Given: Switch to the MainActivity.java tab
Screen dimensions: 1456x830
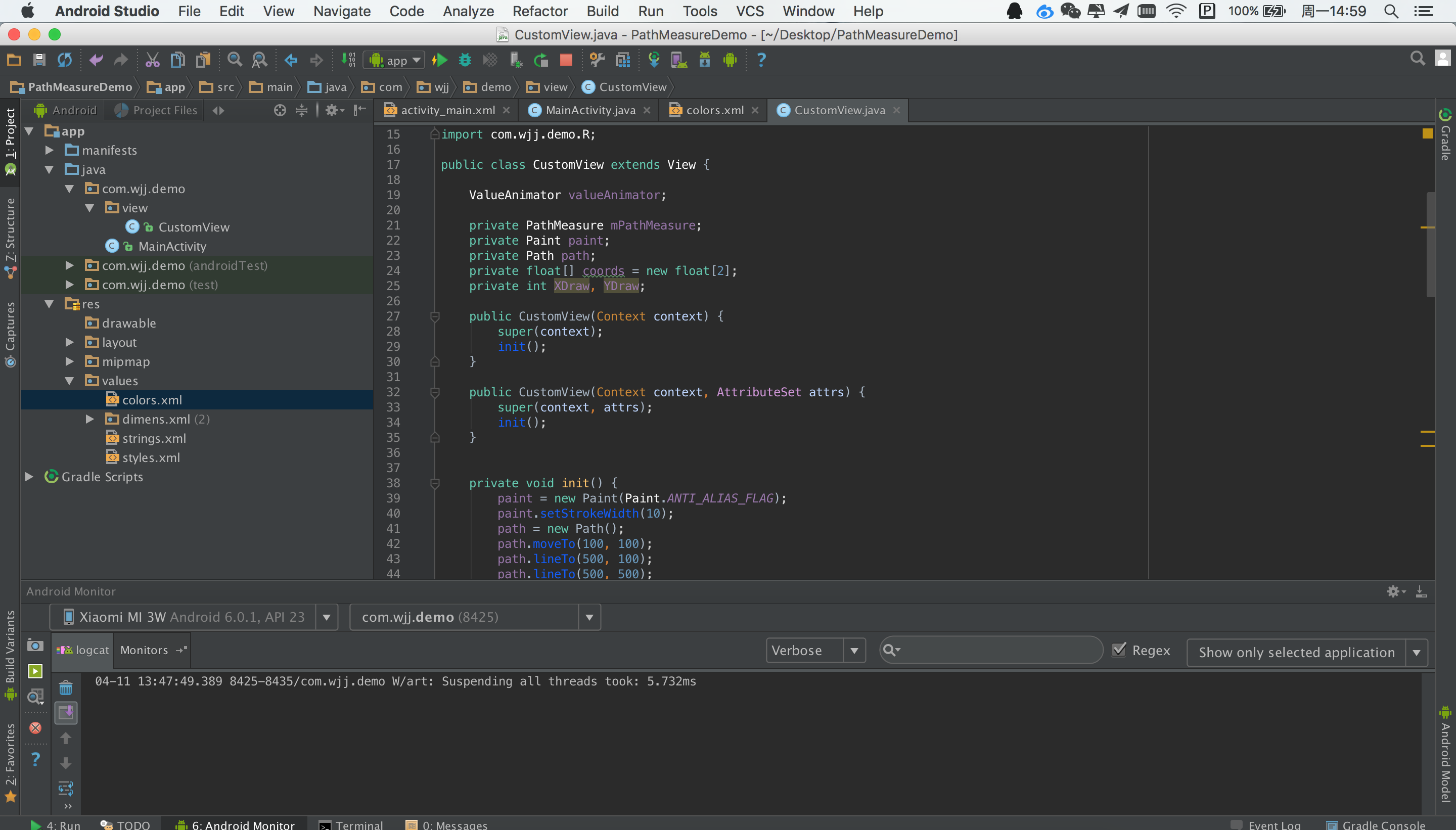Looking at the screenshot, I should [x=590, y=110].
